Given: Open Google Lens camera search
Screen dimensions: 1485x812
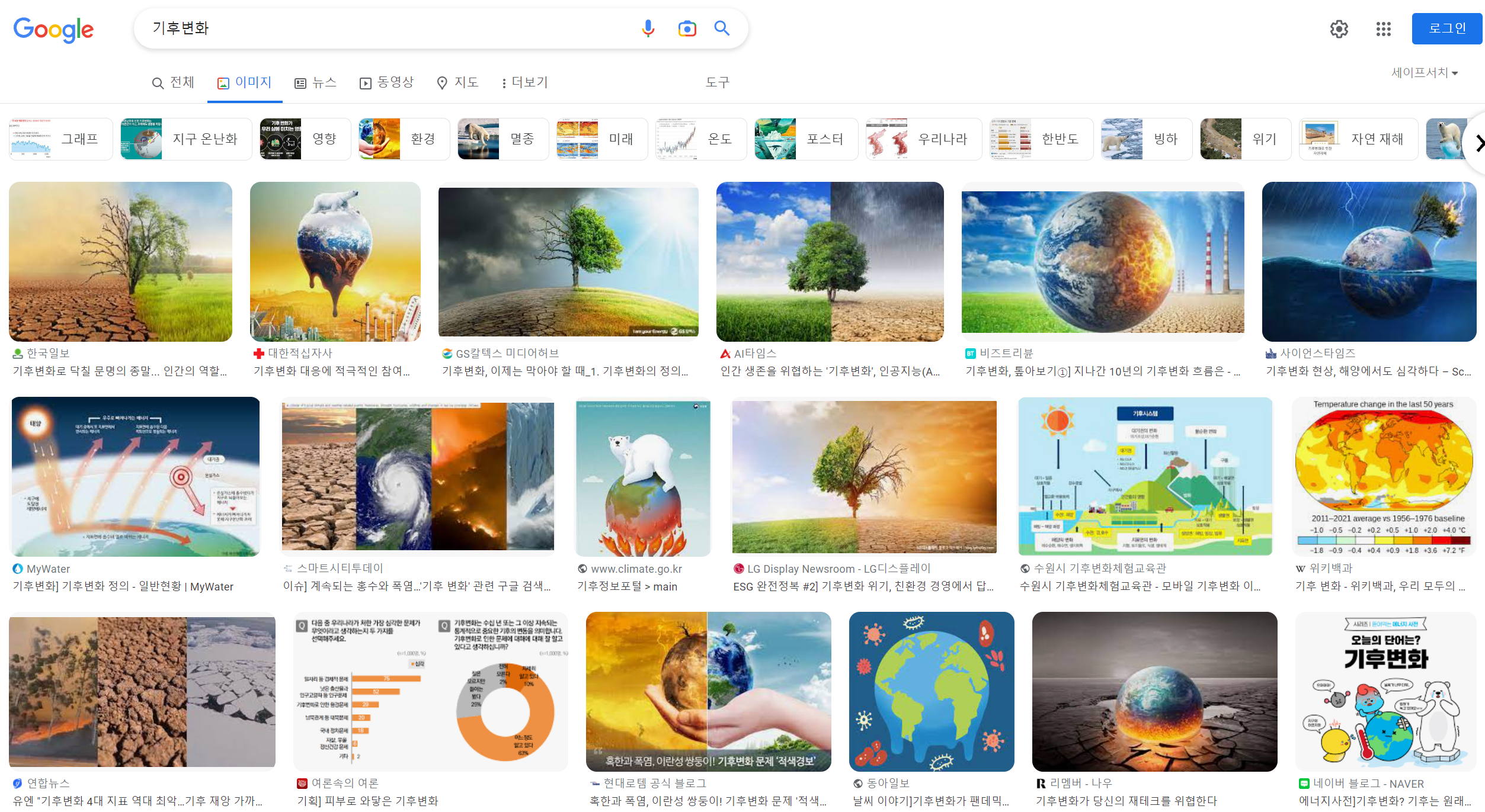Looking at the screenshot, I should (x=687, y=28).
